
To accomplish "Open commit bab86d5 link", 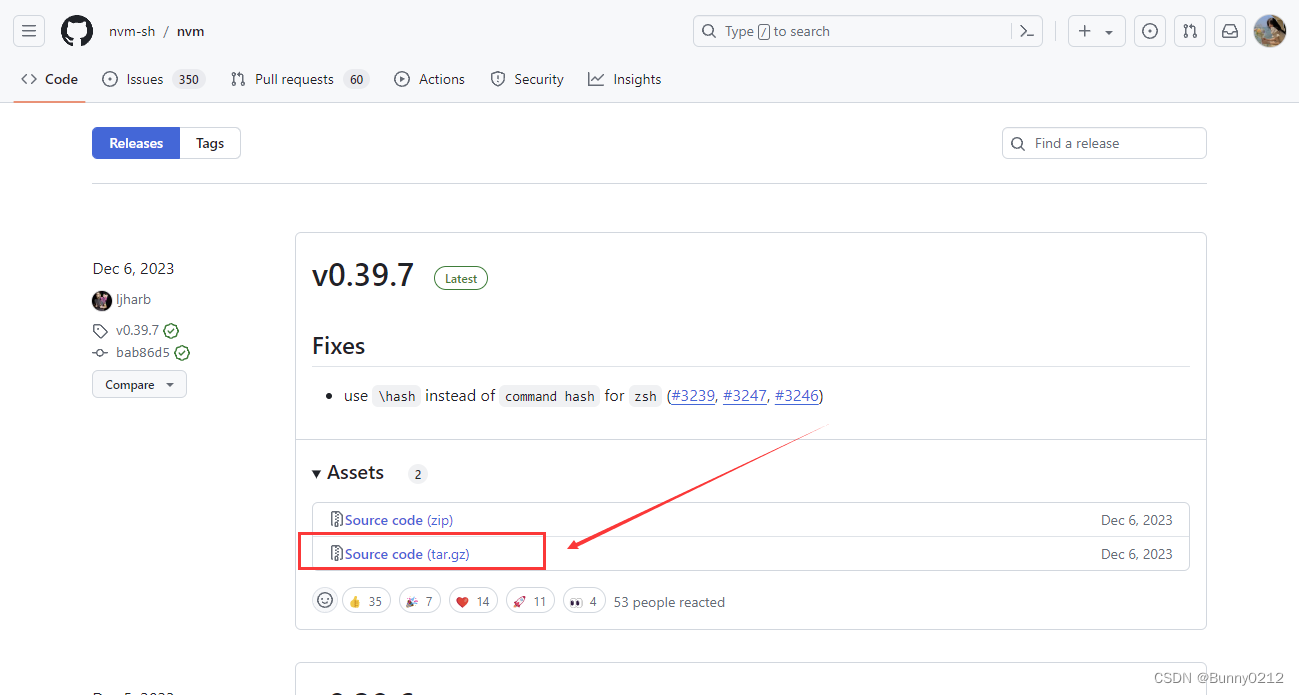I will [x=143, y=352].
